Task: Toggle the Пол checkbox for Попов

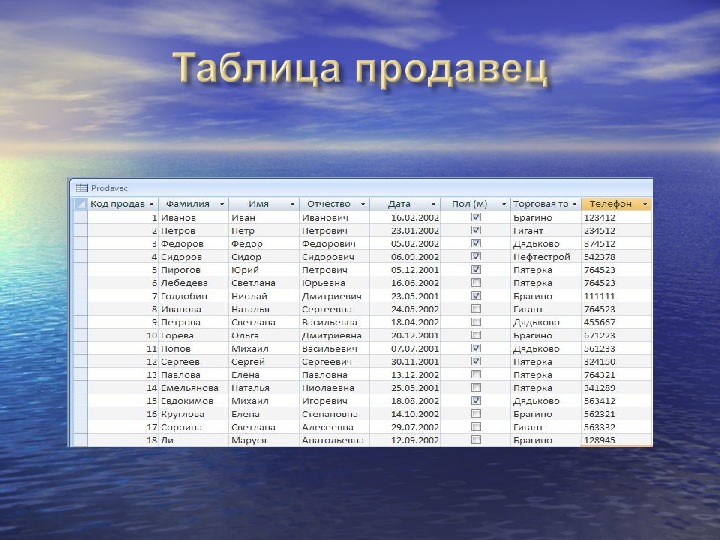Action: pyautogui.click(x=476, y=348)
